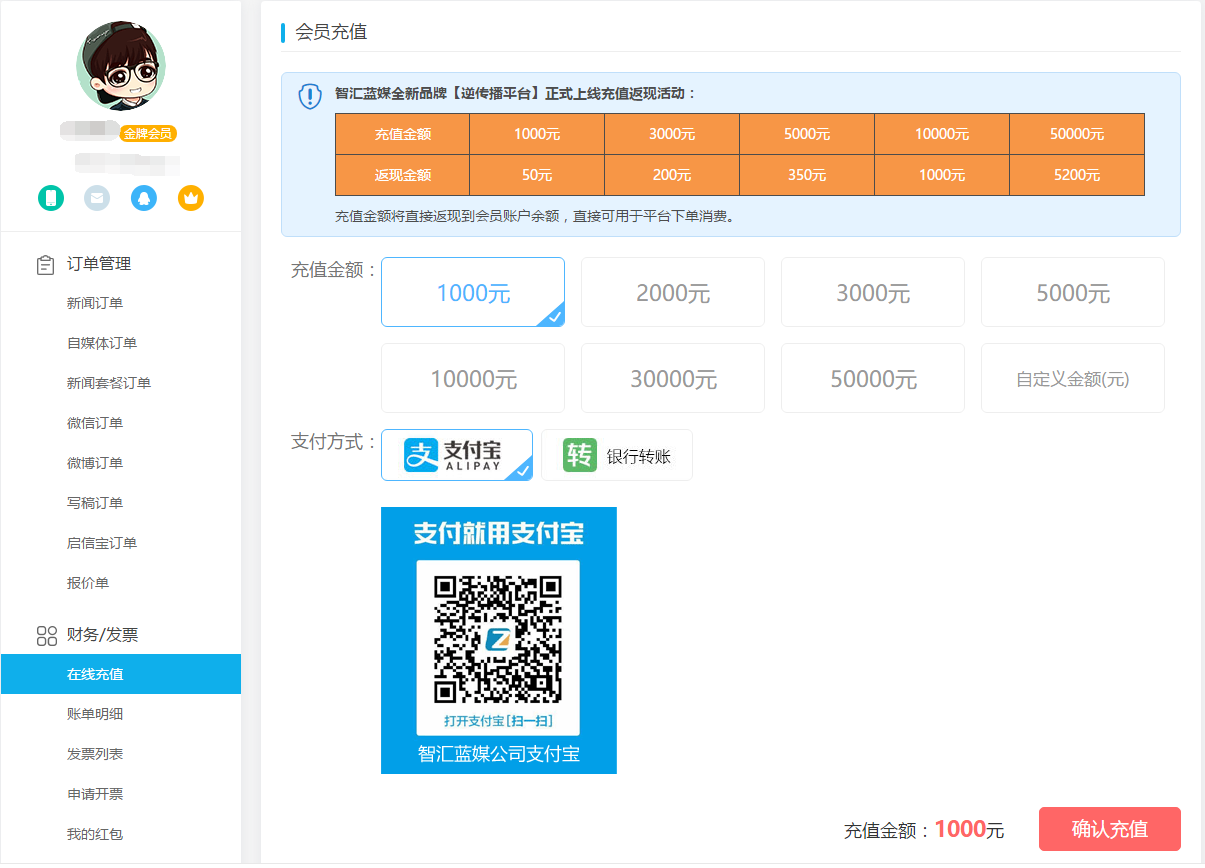1205x868 pixels.
Task: Click the orange crown membership icon
Action: click(191, 198)
